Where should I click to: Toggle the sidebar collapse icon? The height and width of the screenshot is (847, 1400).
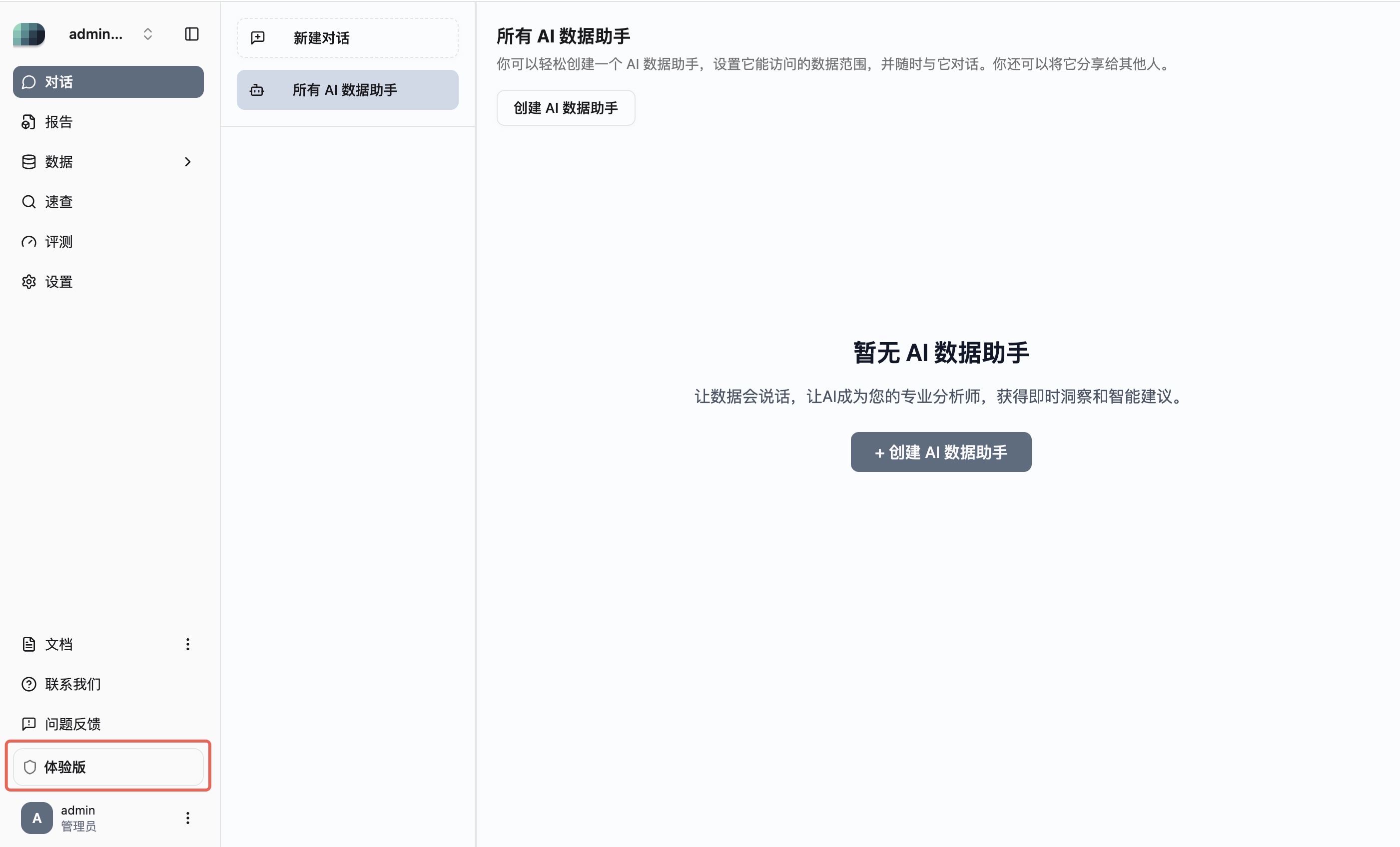[191, 34]
